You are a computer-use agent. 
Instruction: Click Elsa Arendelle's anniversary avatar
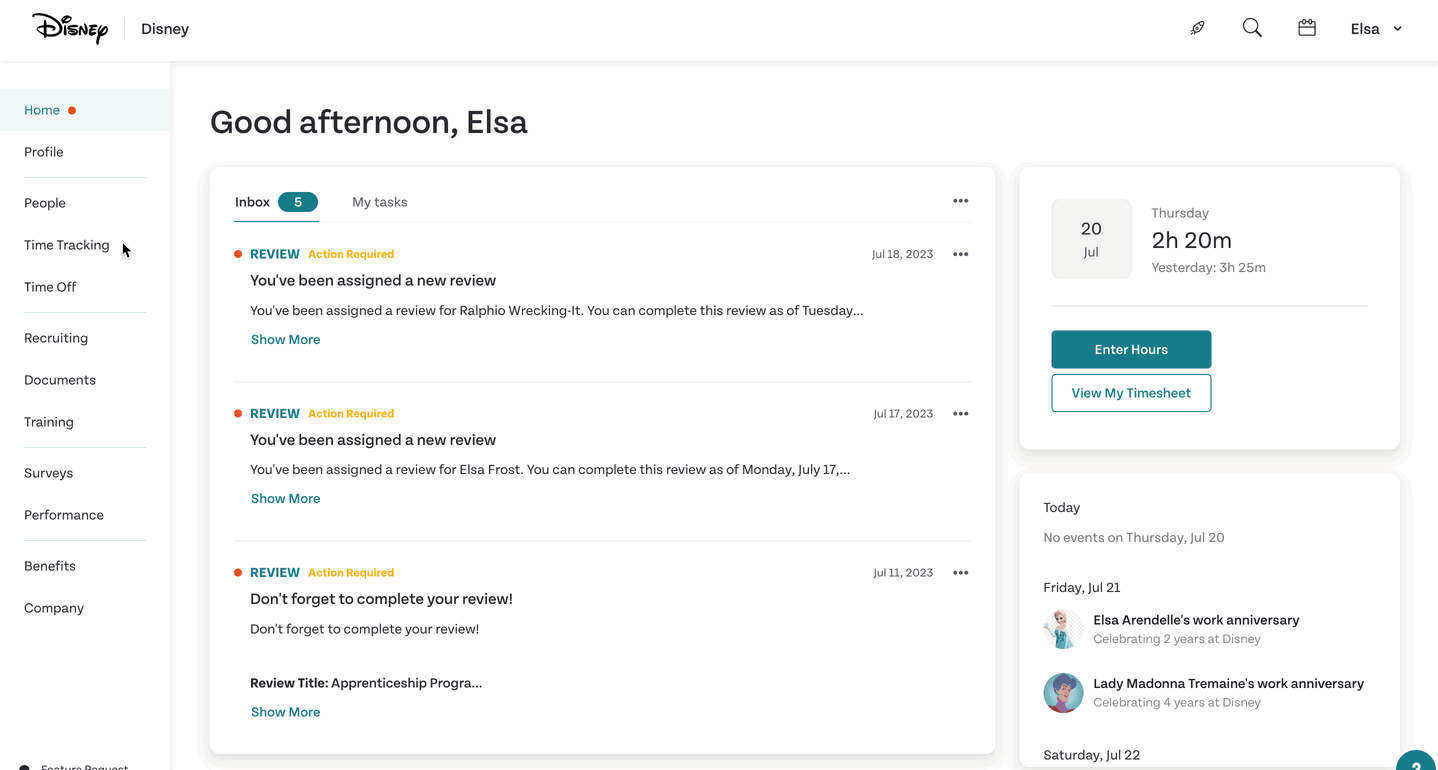point(1063,629)
